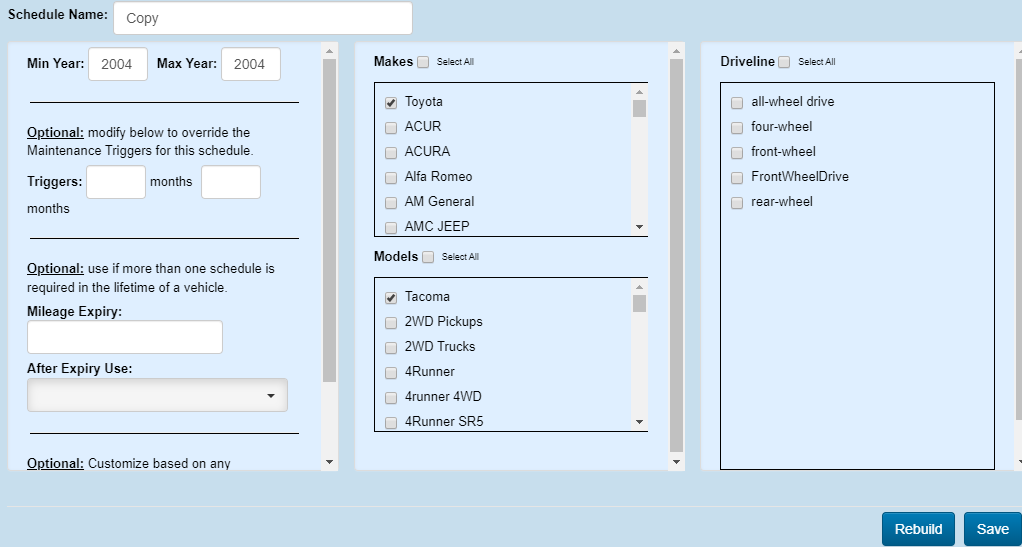
Task: Check the ACURA make checkbox
Action: (391, 152)
